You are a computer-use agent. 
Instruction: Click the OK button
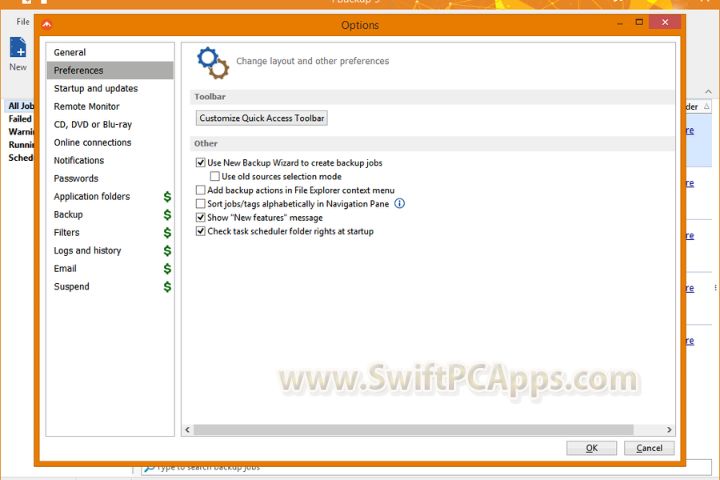(x=591, y=448)
